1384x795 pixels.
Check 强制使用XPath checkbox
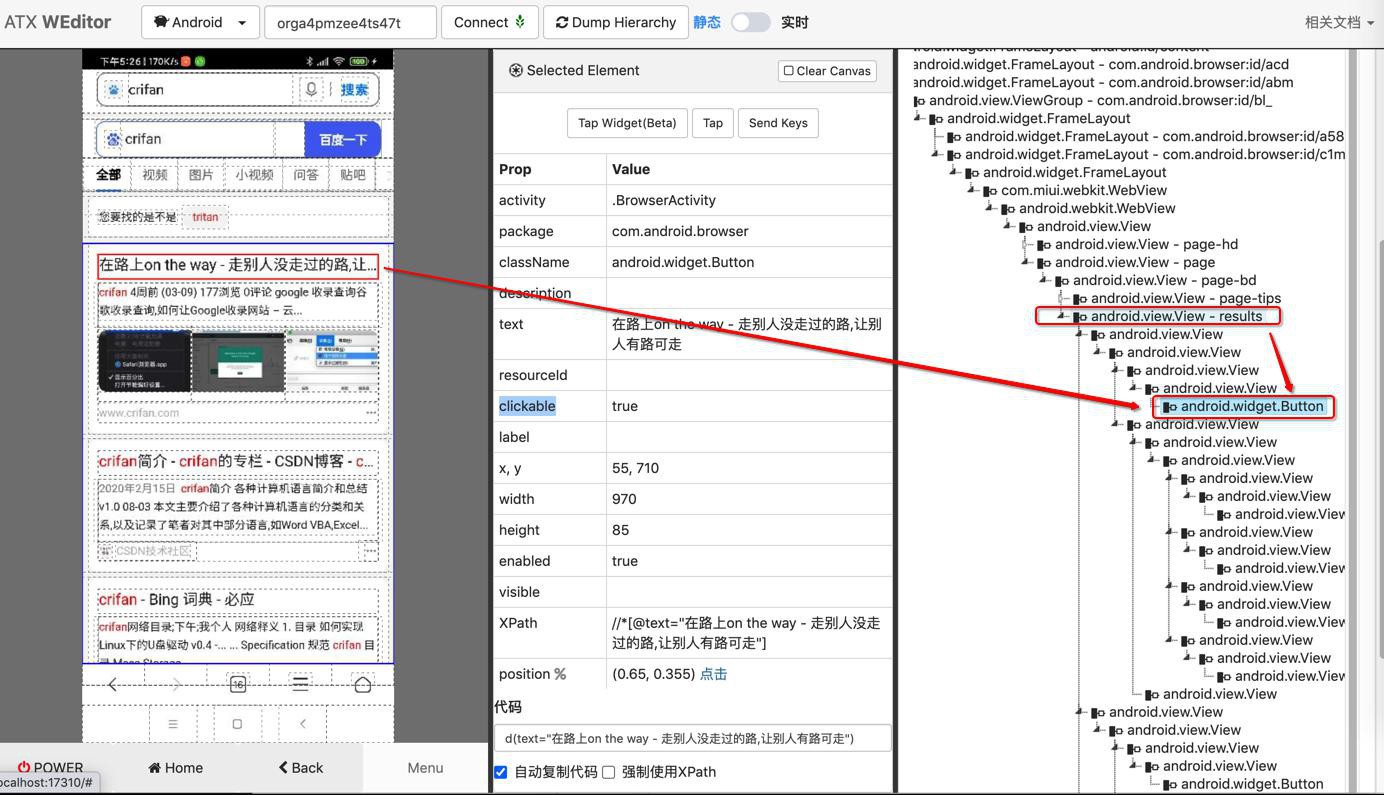coord(608,772)
